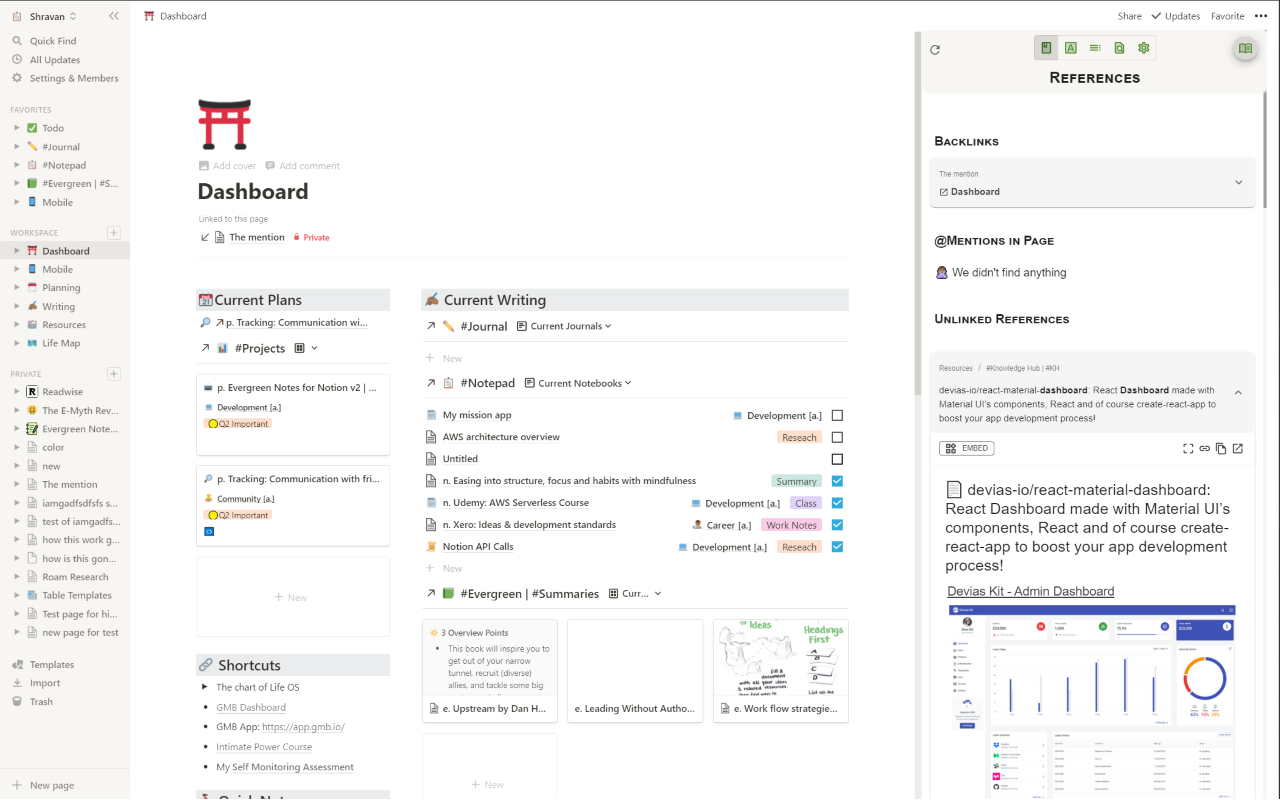Click the Trash icon in sidebar
Screen dimensions: 1280x800
(x=17, y=701)
